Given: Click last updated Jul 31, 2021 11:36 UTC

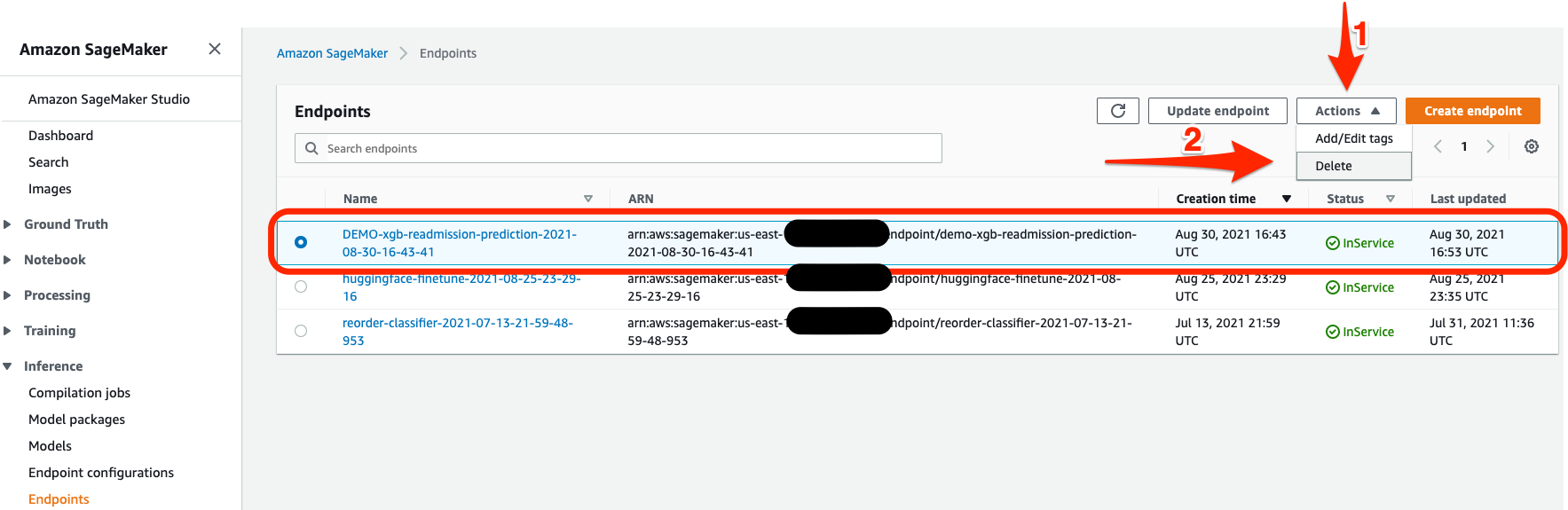Looking at the screenshot, I should point(1482,332).
